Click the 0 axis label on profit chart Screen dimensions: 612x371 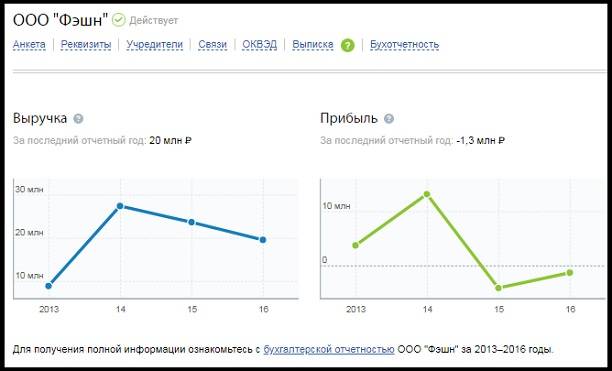325,260
